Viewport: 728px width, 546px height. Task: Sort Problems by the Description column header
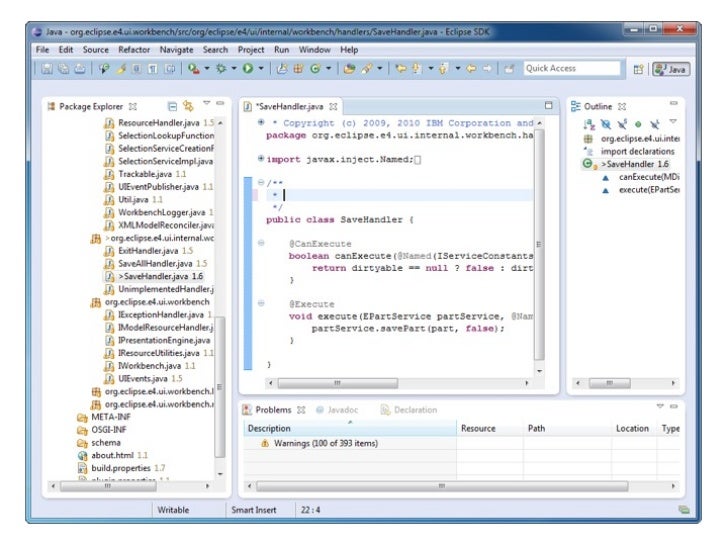pos(350,429)
